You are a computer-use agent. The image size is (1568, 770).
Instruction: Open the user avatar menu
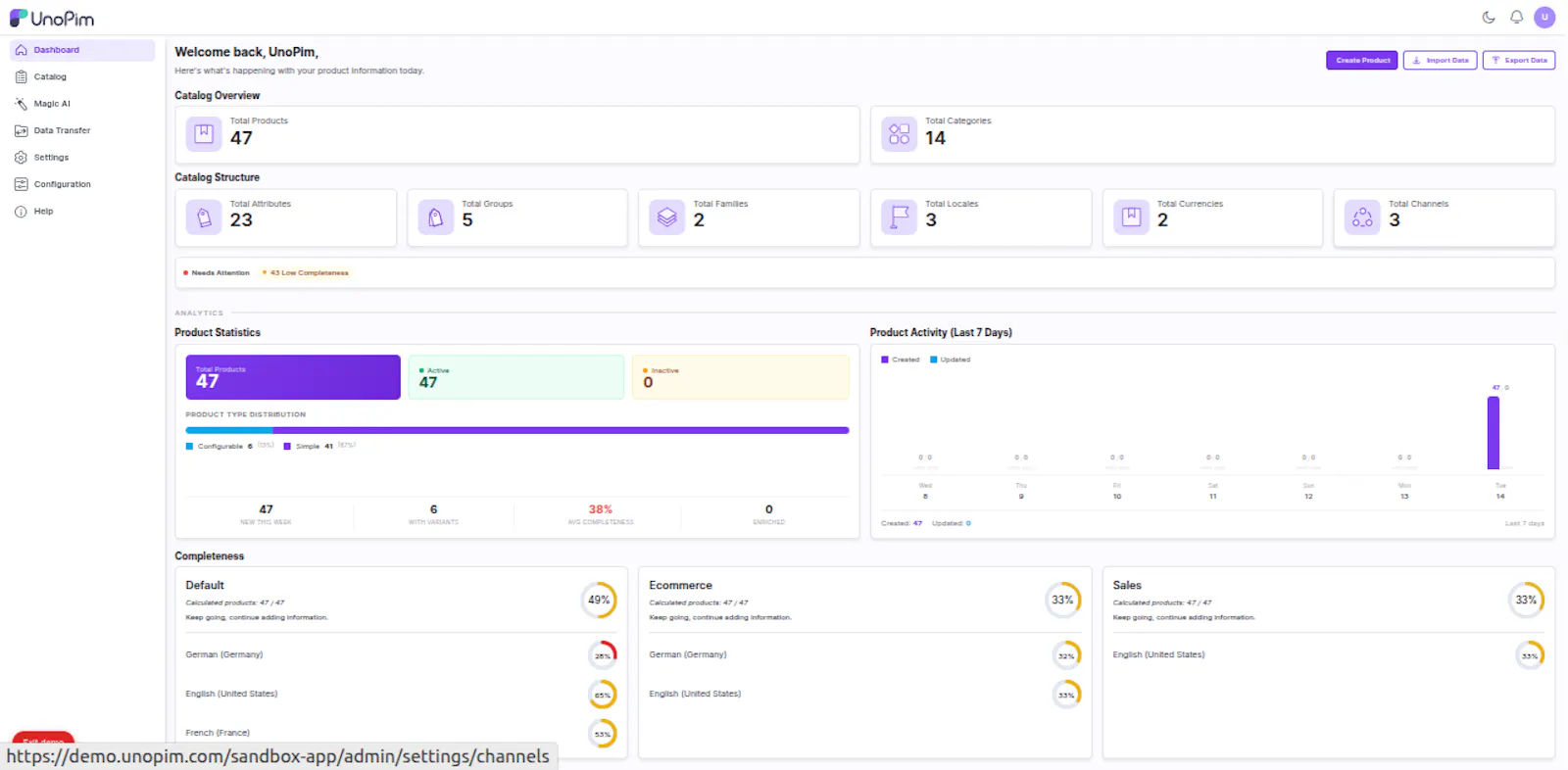click(1544, 17)
